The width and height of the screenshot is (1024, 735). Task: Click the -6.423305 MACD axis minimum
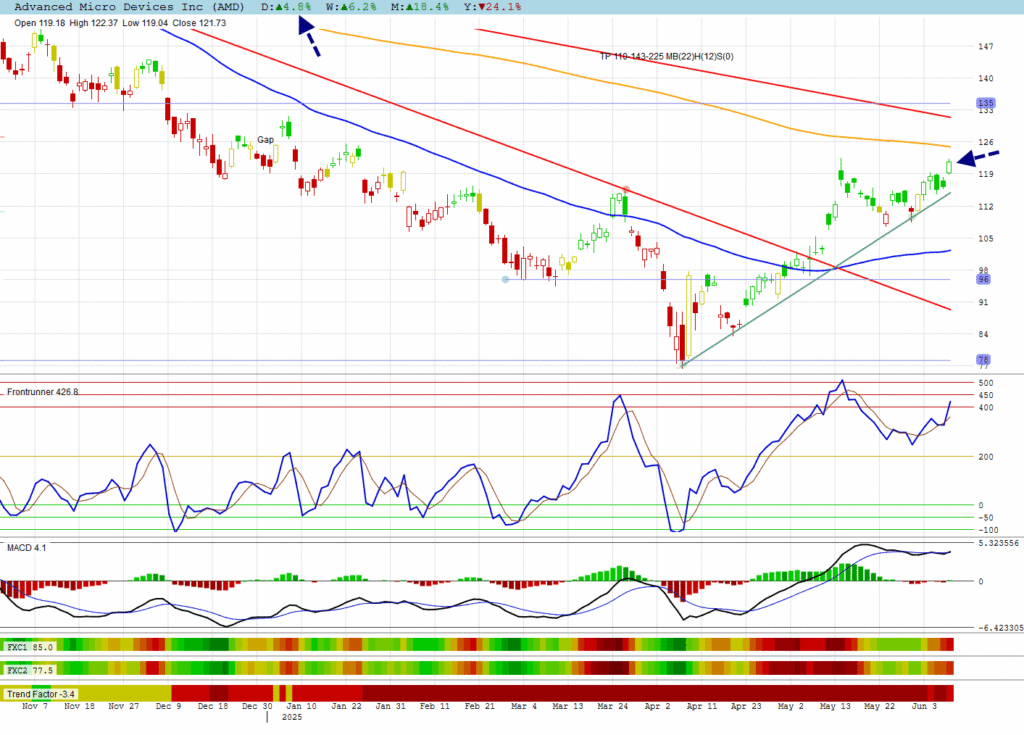[1000, 628]
